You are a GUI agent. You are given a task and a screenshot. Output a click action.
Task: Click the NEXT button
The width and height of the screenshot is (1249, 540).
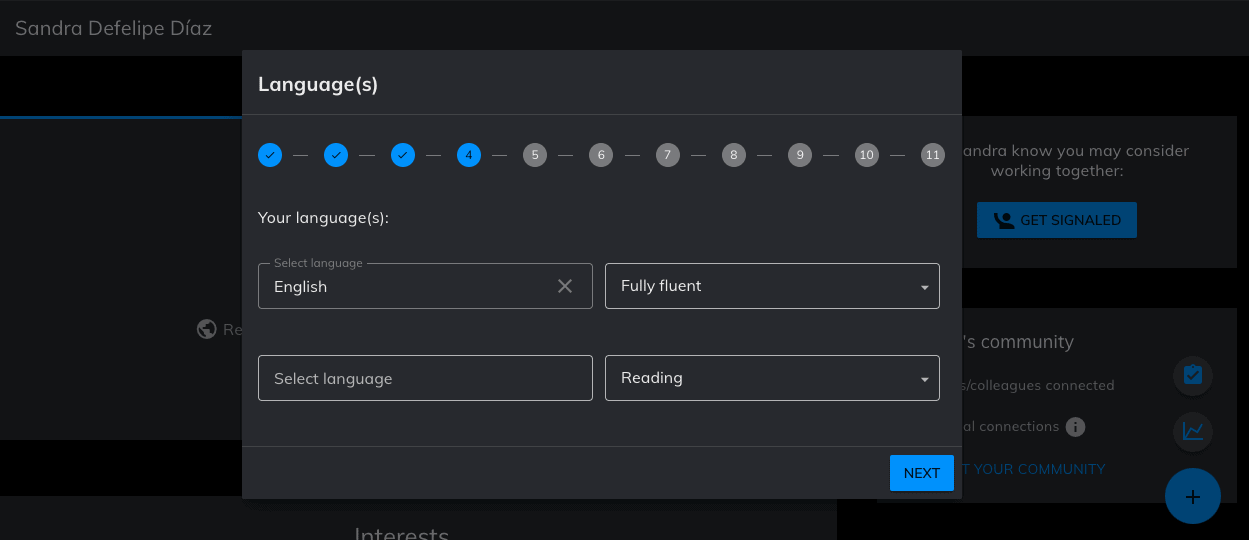(922, 473)
